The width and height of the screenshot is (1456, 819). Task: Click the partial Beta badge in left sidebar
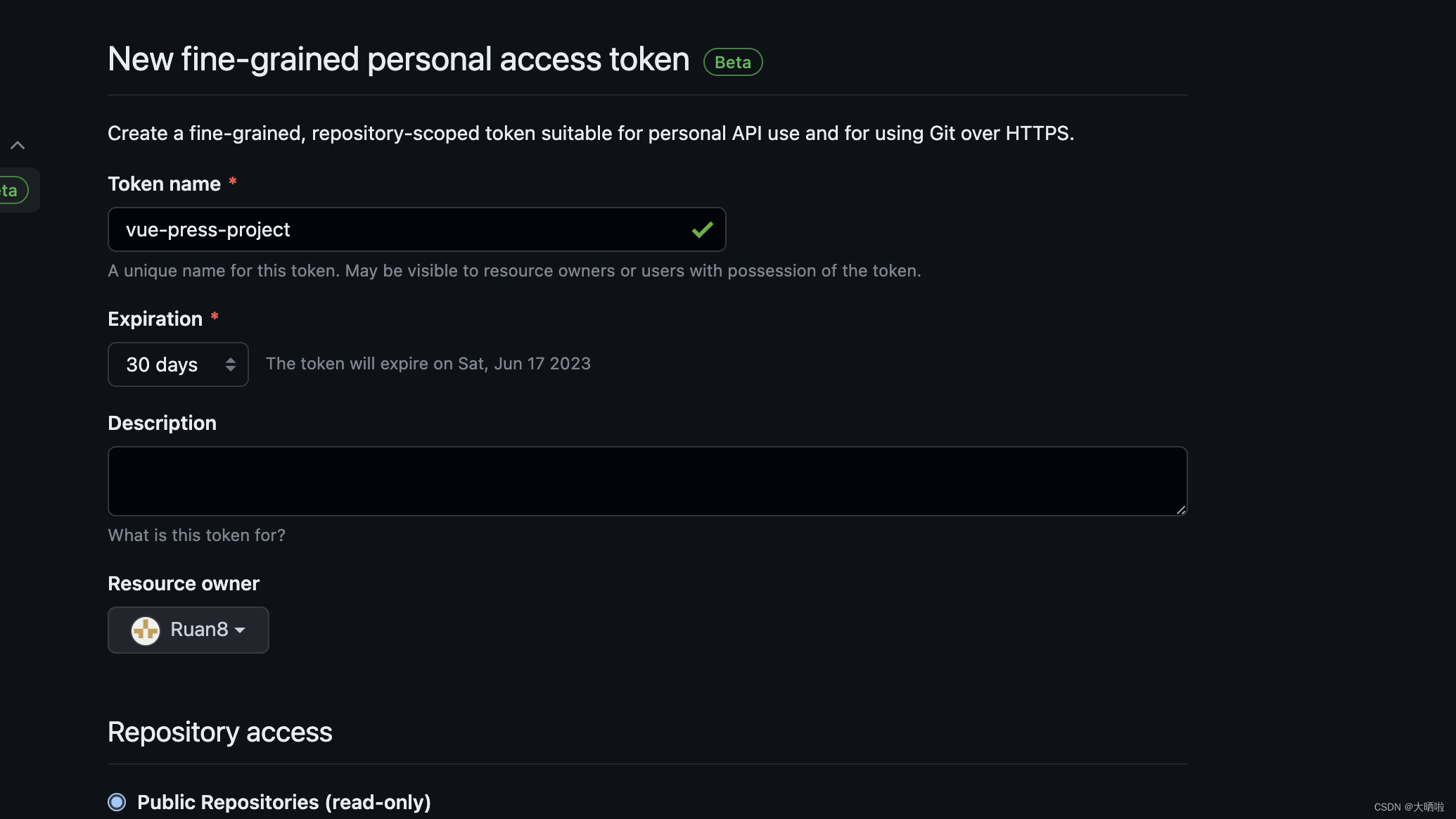[13, 190]
